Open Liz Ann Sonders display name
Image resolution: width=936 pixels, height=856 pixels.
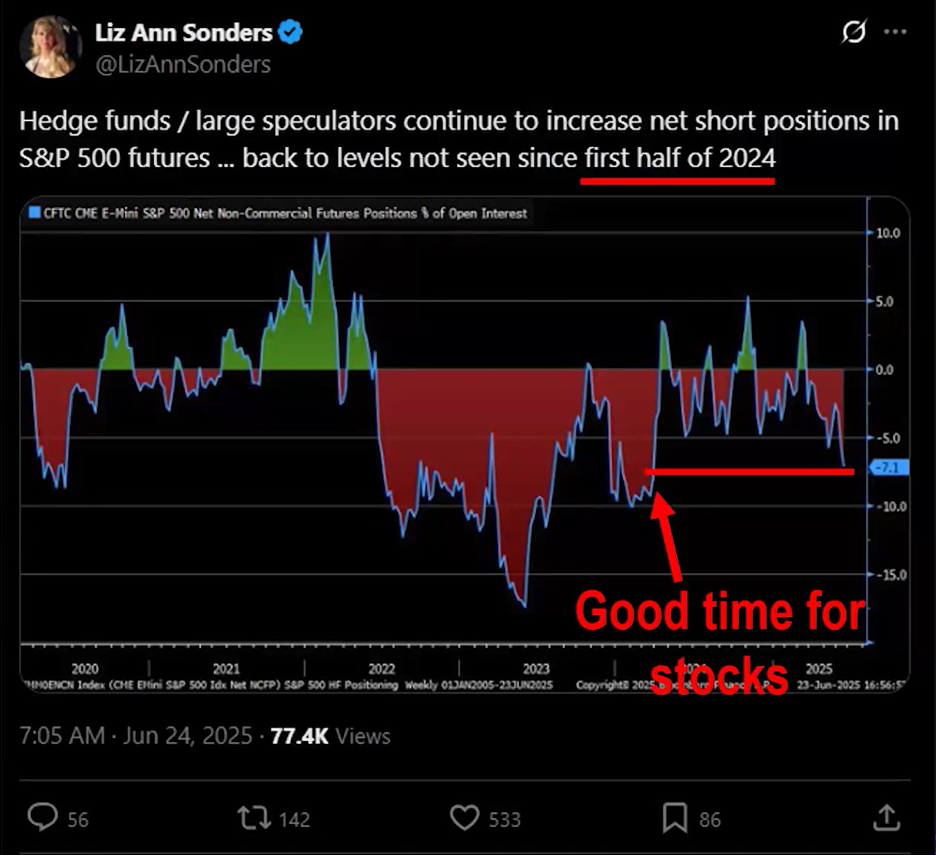tap(184, 32)
